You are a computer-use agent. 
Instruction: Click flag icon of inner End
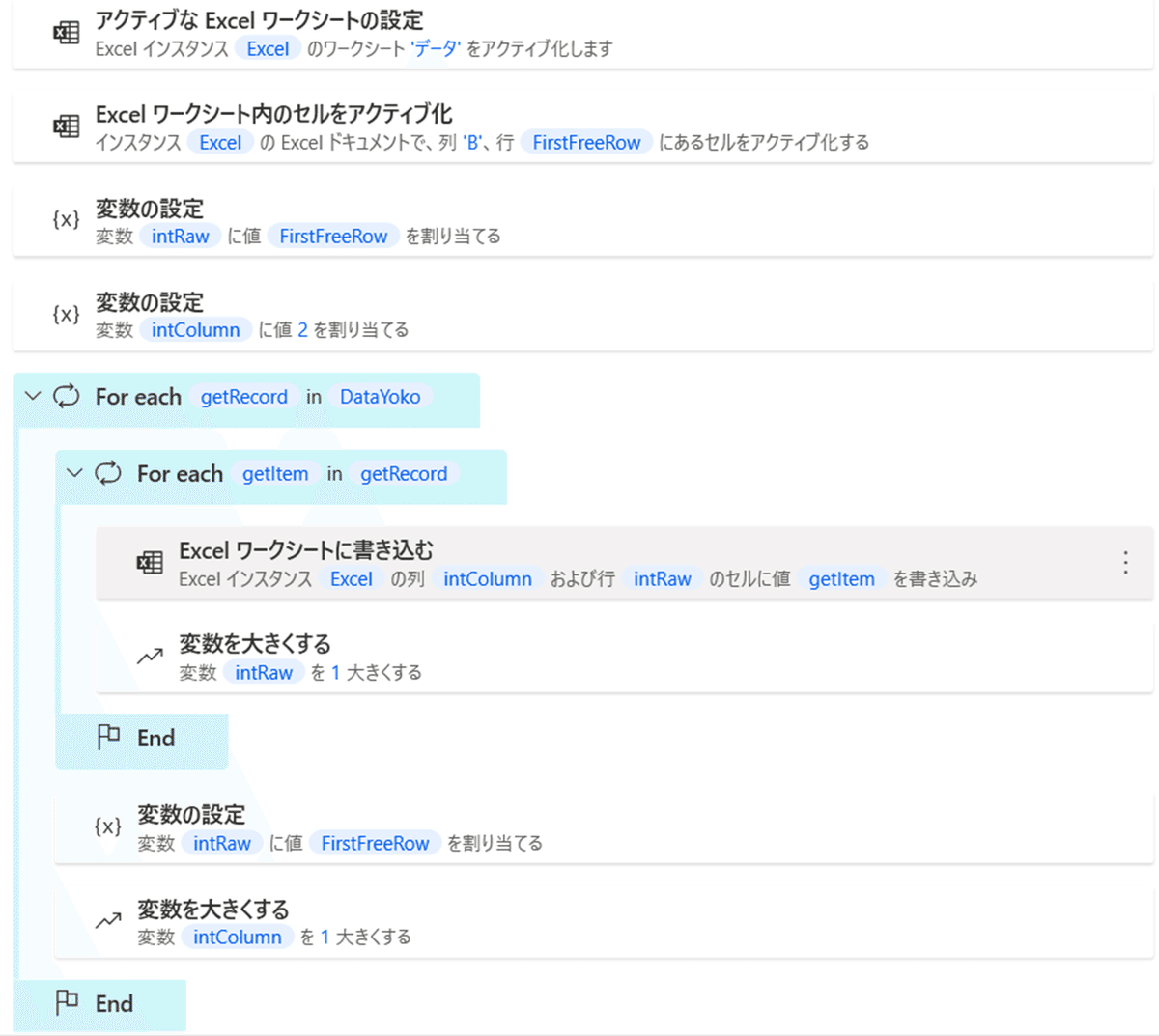pos(108,738)
